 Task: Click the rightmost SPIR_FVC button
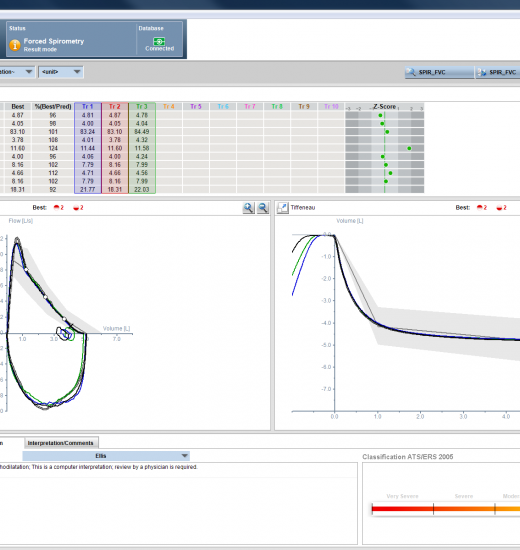tap(498, 72)
